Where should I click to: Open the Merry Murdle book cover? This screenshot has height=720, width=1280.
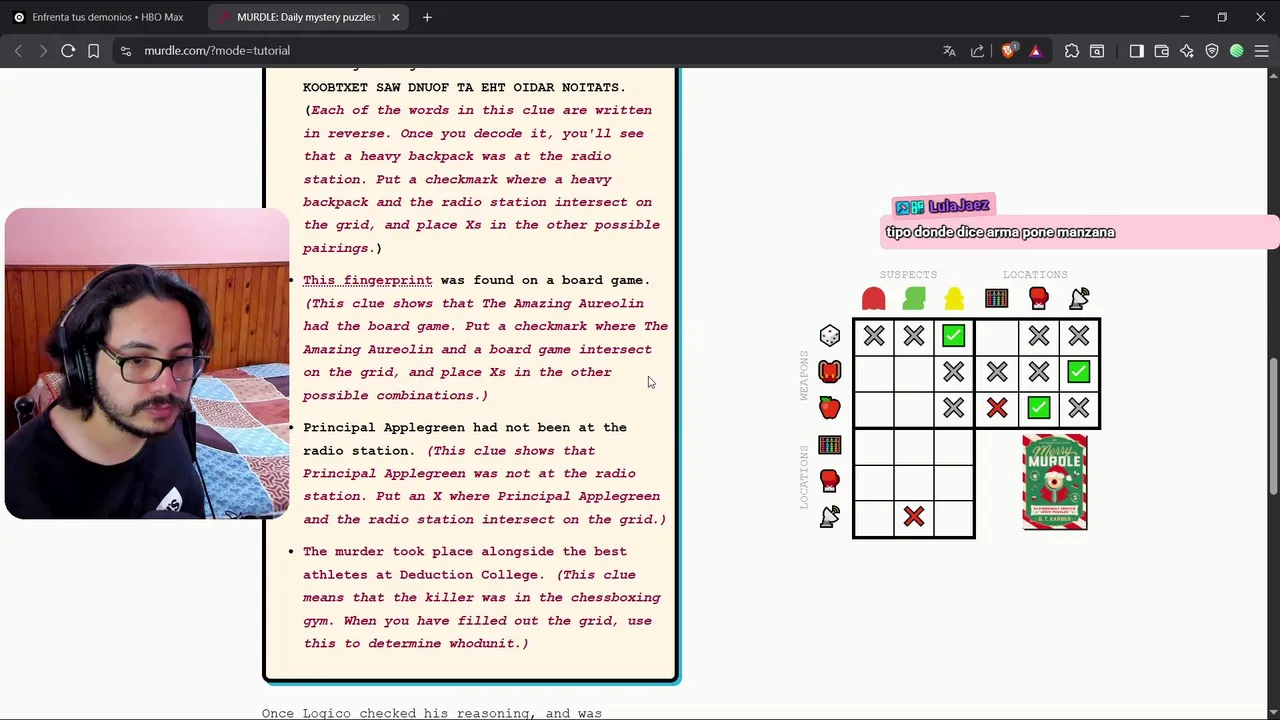[1055, 482]
